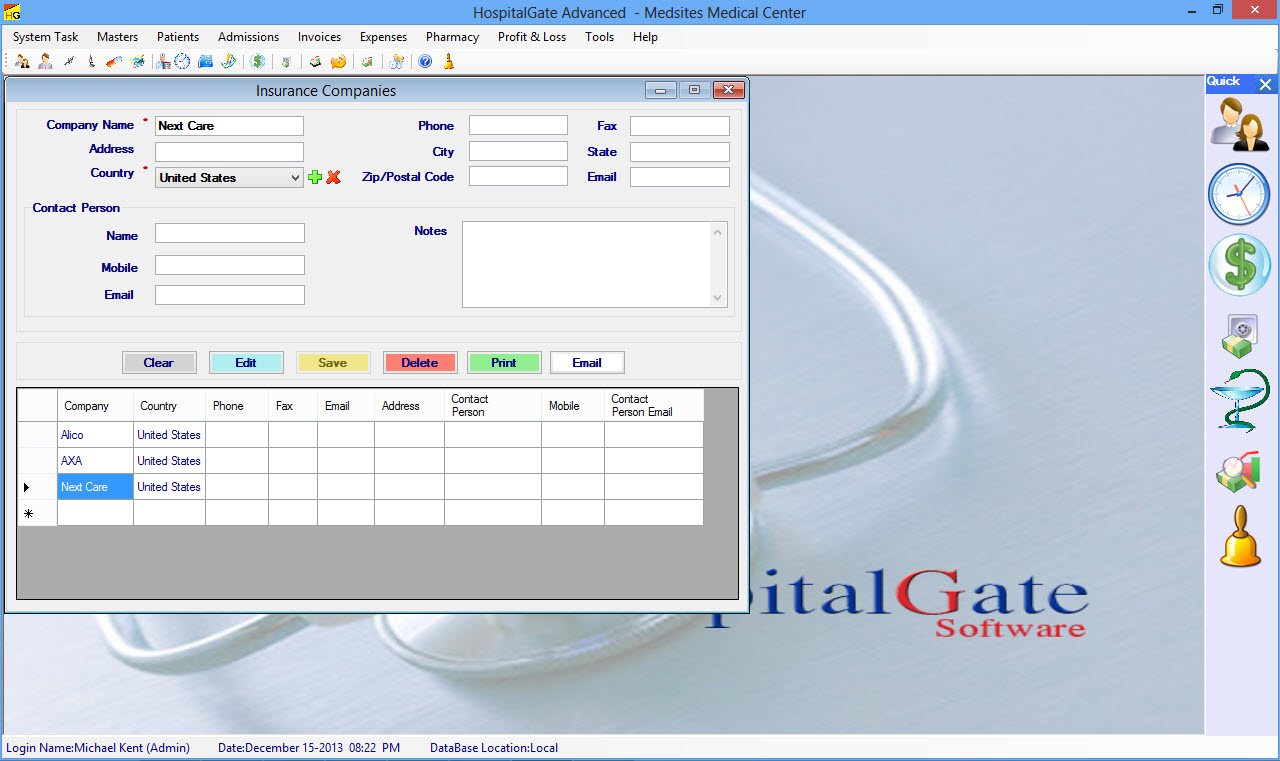Open the safe with cash Quick icon
1280x761 pixels.
click(x=1239, y=336)
